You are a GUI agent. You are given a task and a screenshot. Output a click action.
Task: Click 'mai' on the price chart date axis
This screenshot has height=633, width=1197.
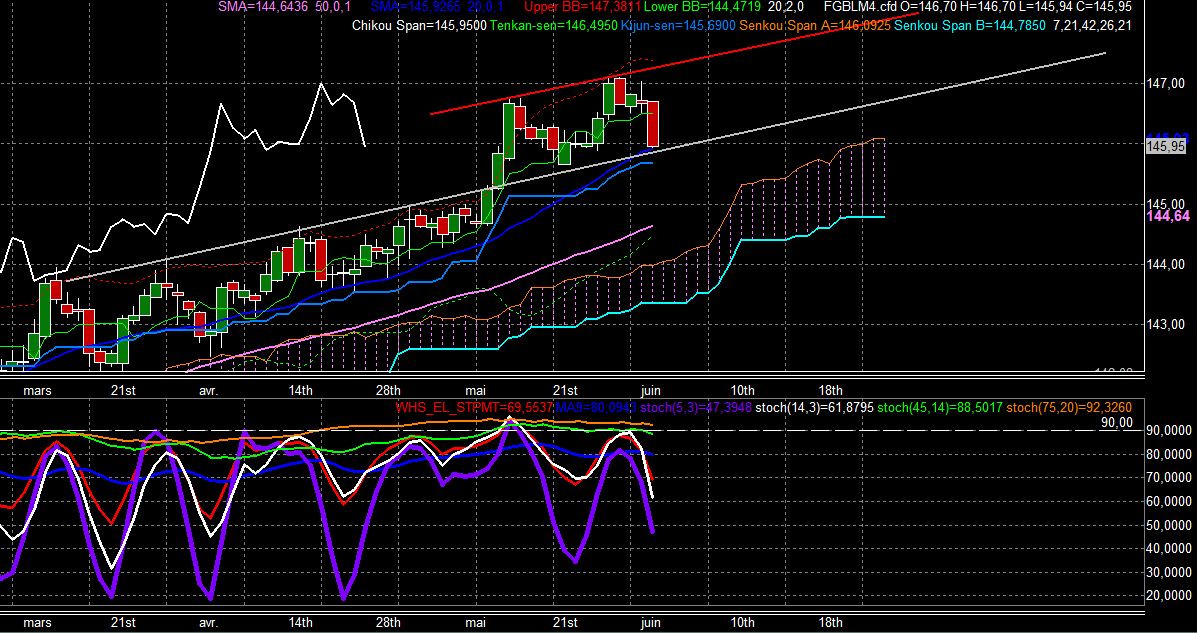476,390
